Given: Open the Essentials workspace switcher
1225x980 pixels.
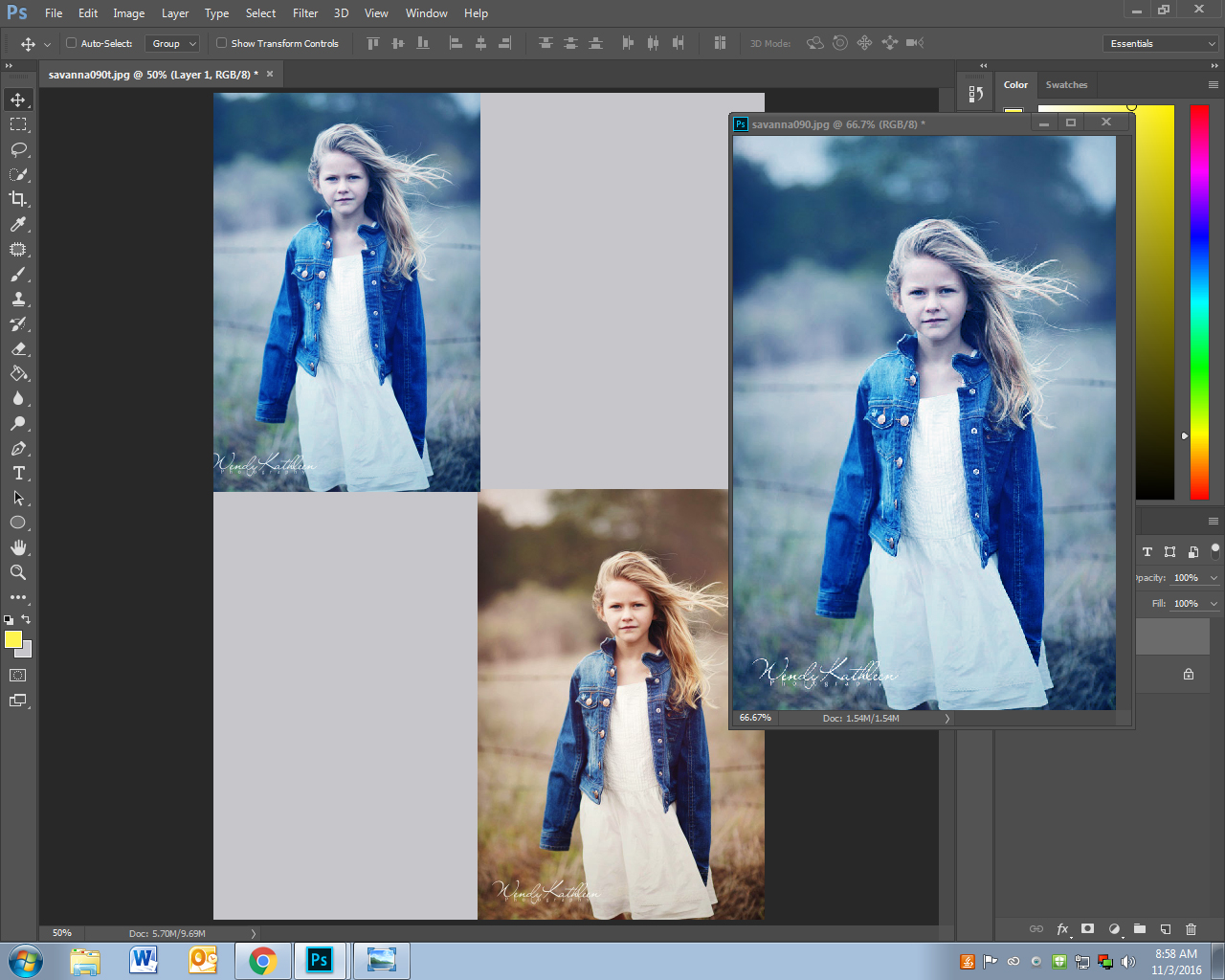Looking at the screenshot, I should click(x=1160, y=43).
